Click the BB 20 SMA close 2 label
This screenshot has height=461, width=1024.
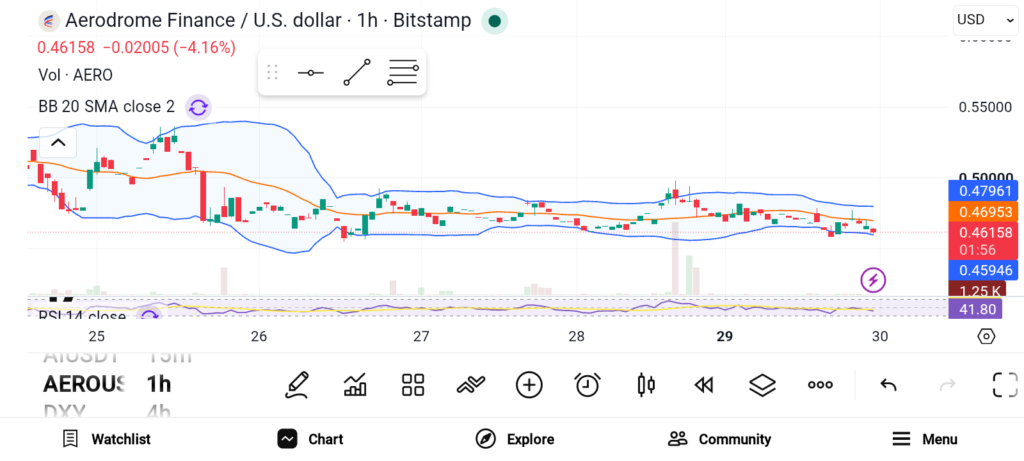click(x=106, y=107)
